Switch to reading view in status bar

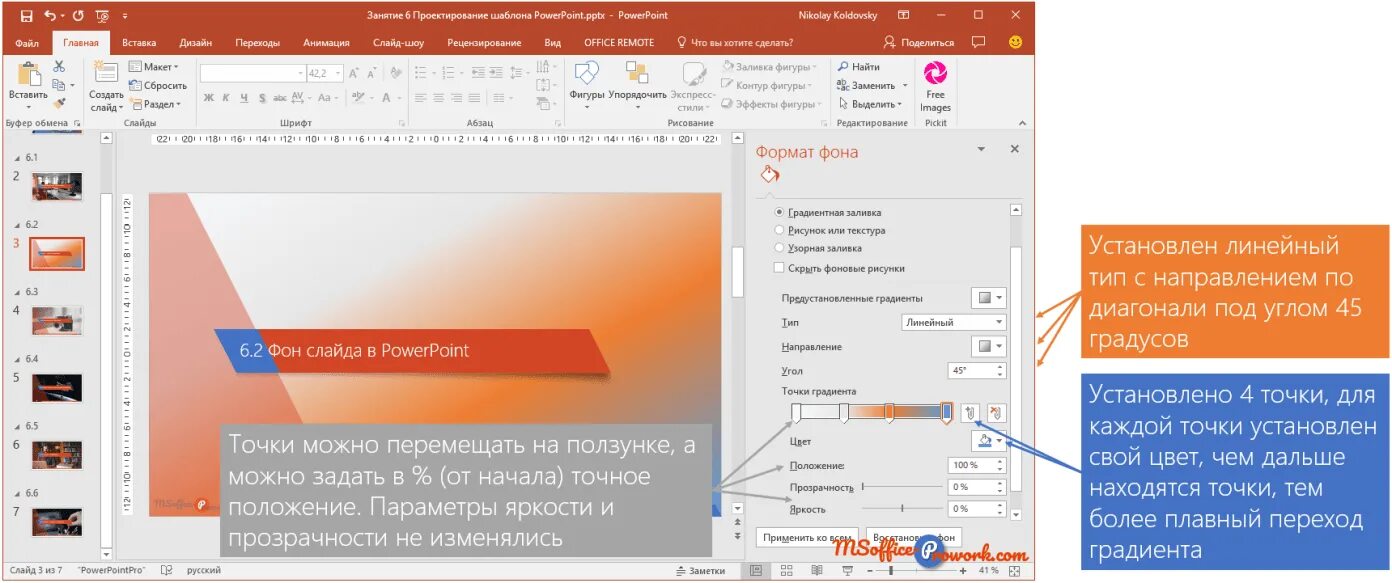point(817,570)
